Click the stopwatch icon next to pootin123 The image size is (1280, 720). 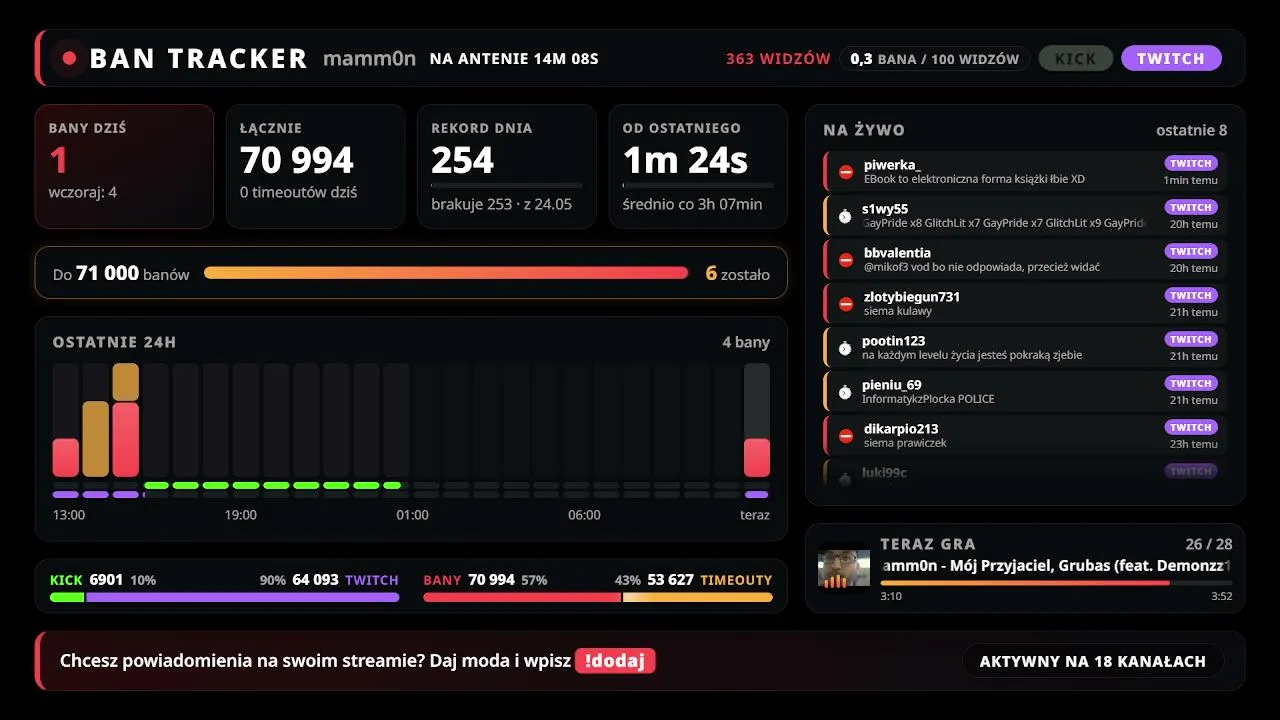(x=845, y=348)
